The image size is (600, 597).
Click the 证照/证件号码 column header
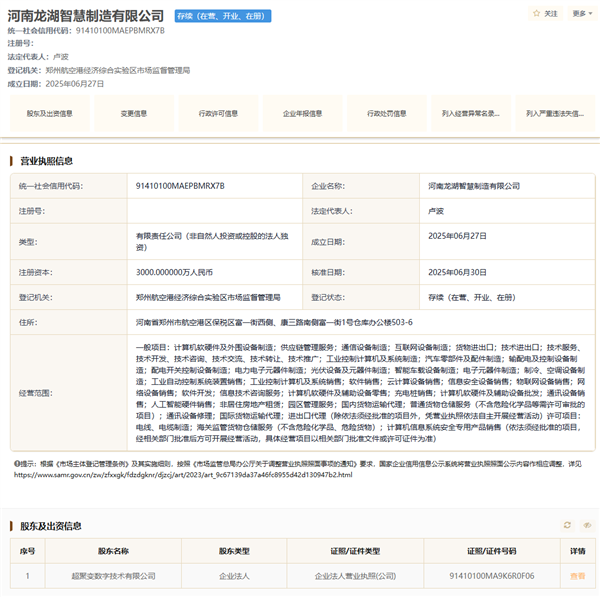(492, 551)
